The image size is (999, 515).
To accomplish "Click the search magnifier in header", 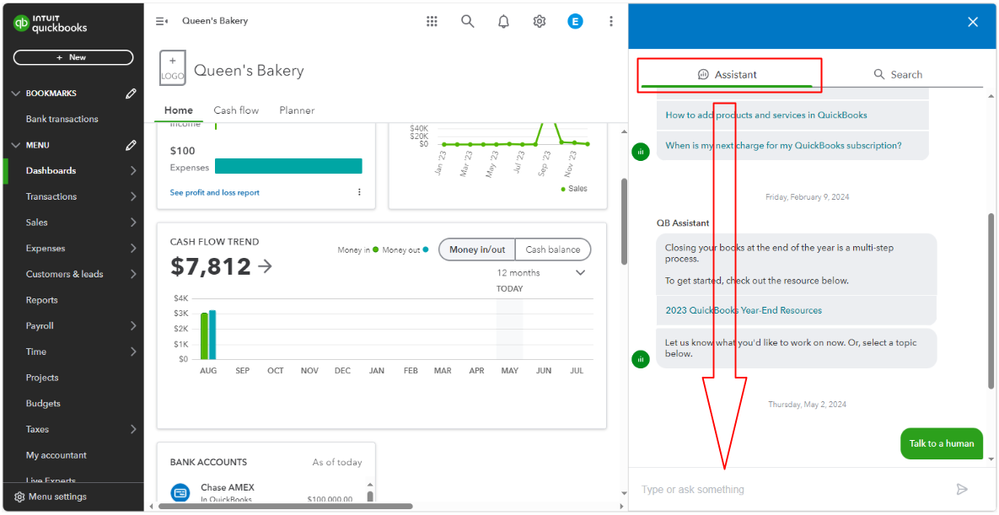I will point(467,21).
